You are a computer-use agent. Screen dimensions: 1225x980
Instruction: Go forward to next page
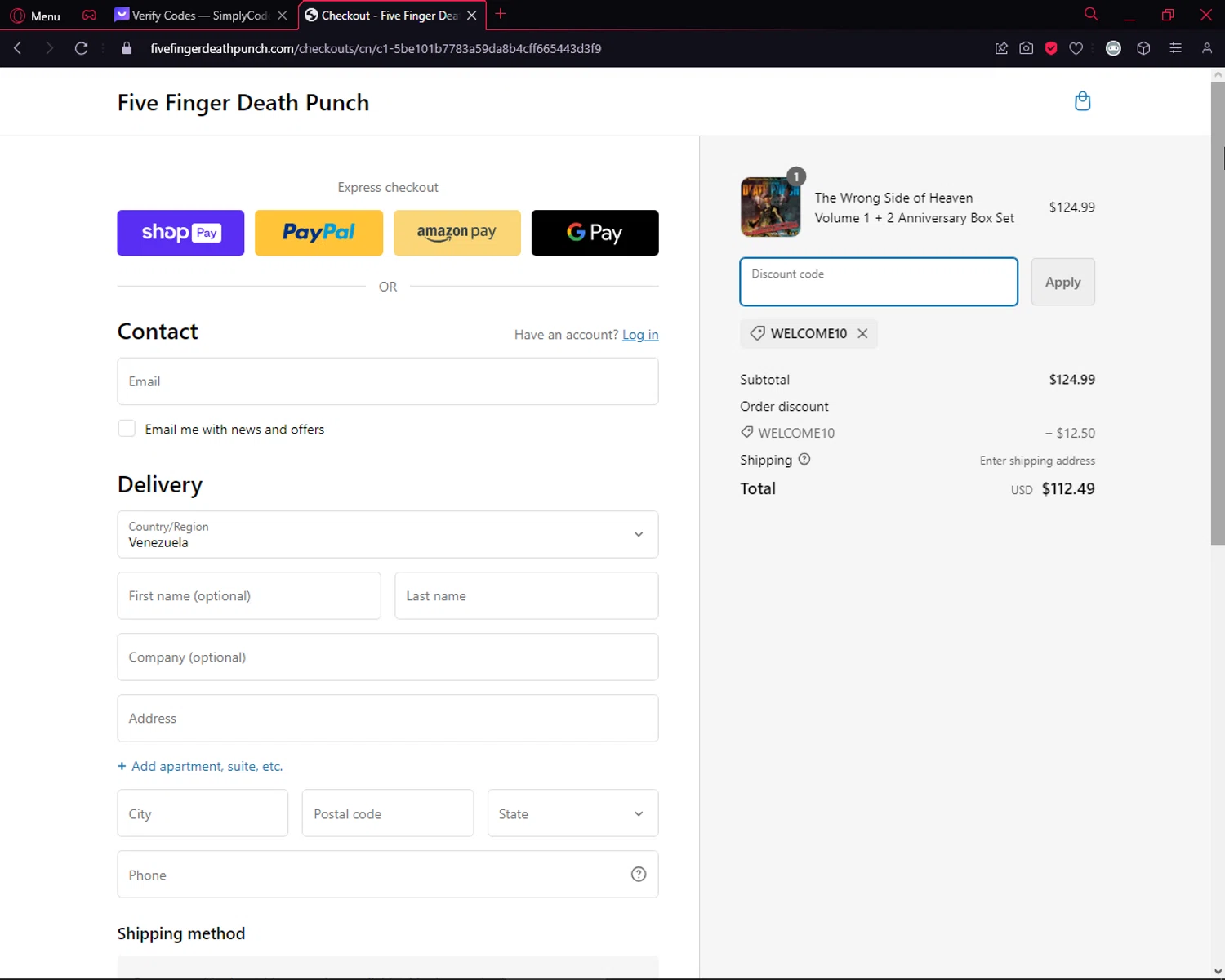pos(49,48)
